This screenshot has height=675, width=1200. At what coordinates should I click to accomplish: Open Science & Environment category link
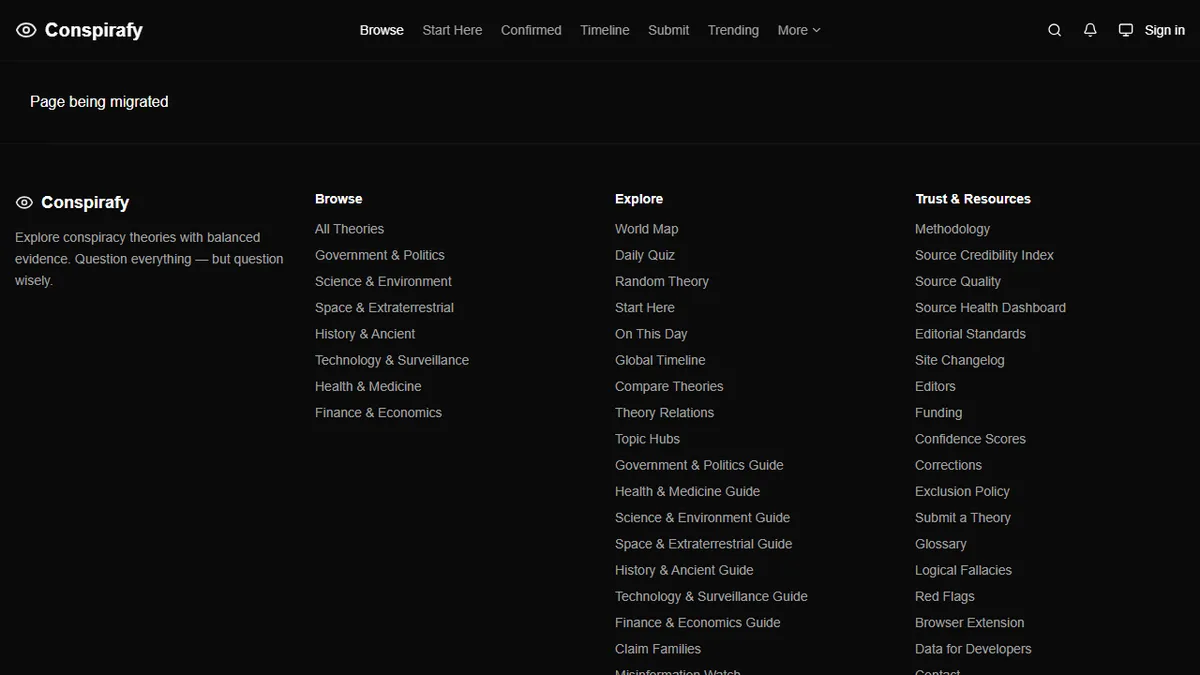tap(383, 281)
